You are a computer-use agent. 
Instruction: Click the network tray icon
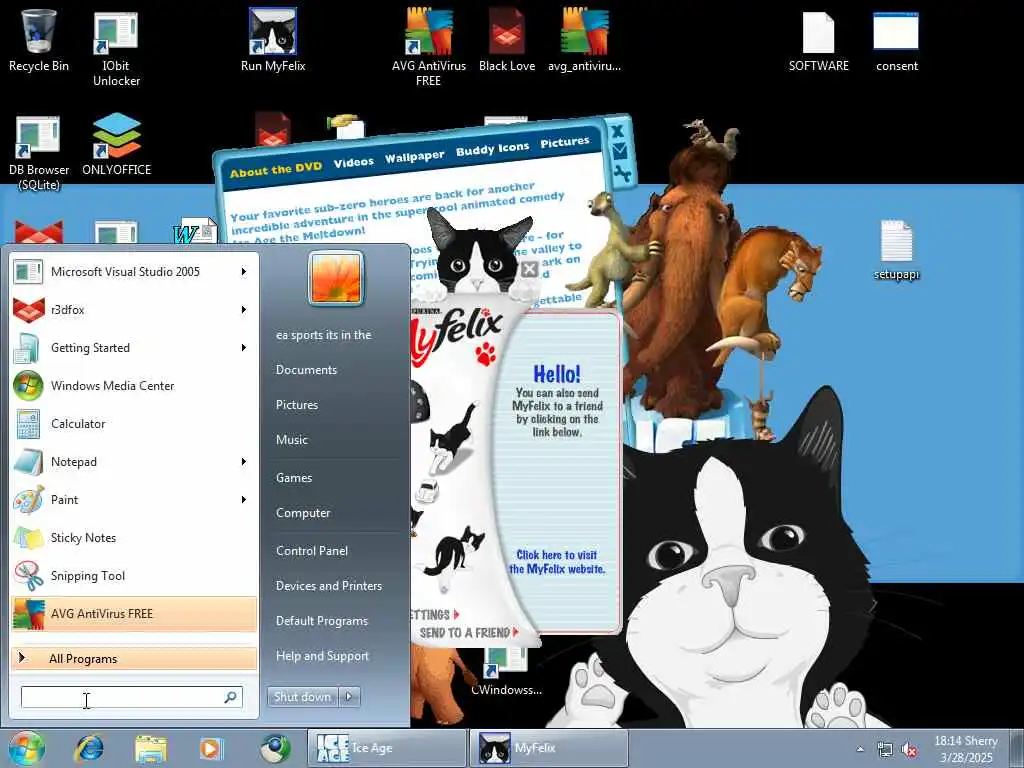[x=885, y=750]
